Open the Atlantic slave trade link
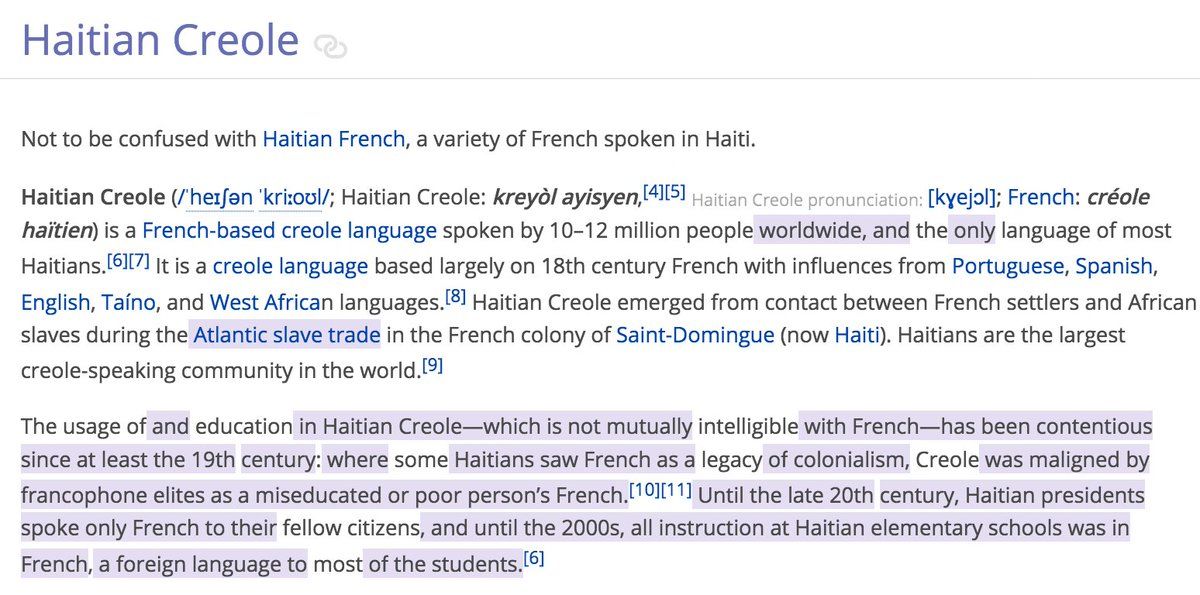Screen dimensions: 1200x595 click(x=286, y=335)
